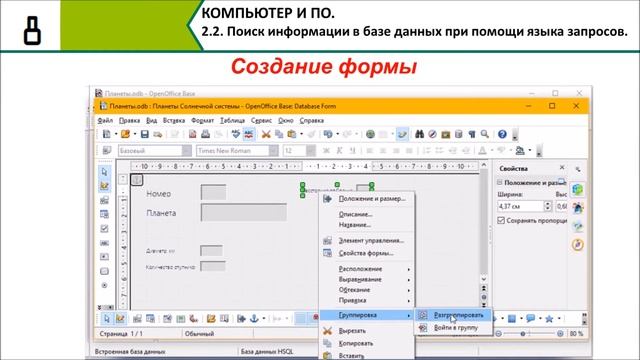This screenshot has height=360, width=640.
Task: Click the Ширина width input field
Action: pyautogui.click(x=520, y=206)
